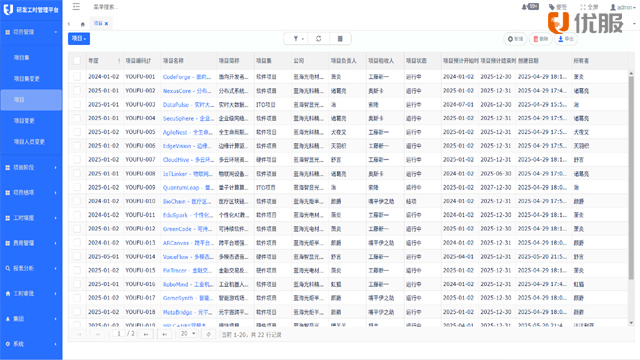The image size is (640, 360).
Task: Open the AgileNest project link
Action: click(x=188, y=132)
